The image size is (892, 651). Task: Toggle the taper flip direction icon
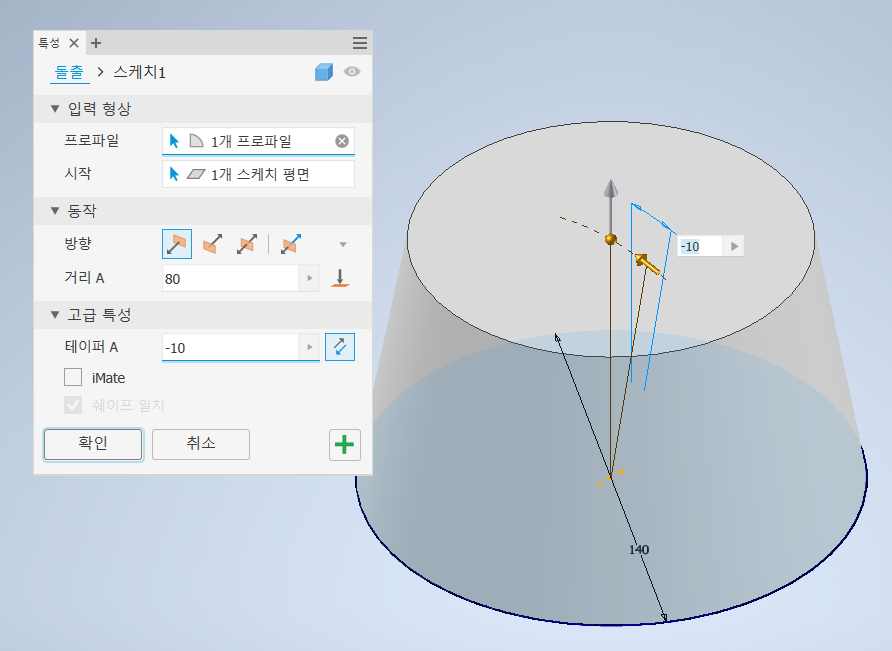click(340, 347)
